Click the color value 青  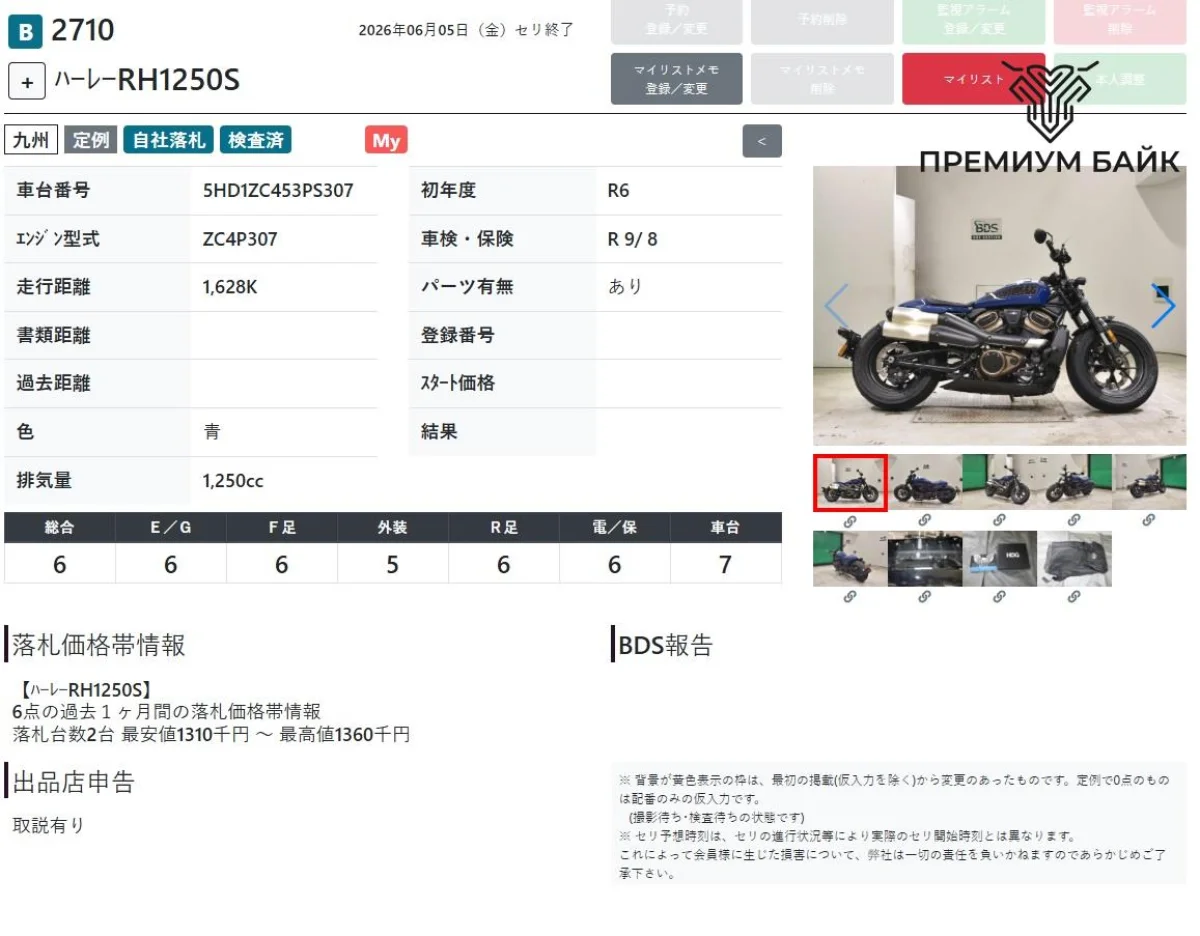[212, 432]
